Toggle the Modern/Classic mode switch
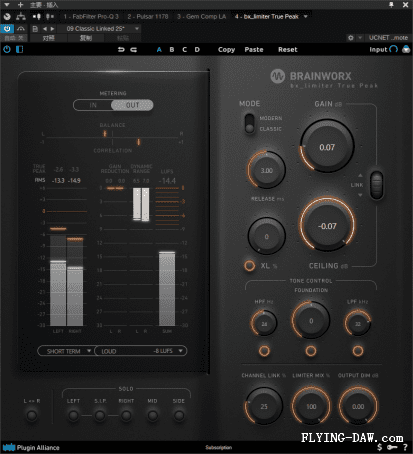 (249, 124)
